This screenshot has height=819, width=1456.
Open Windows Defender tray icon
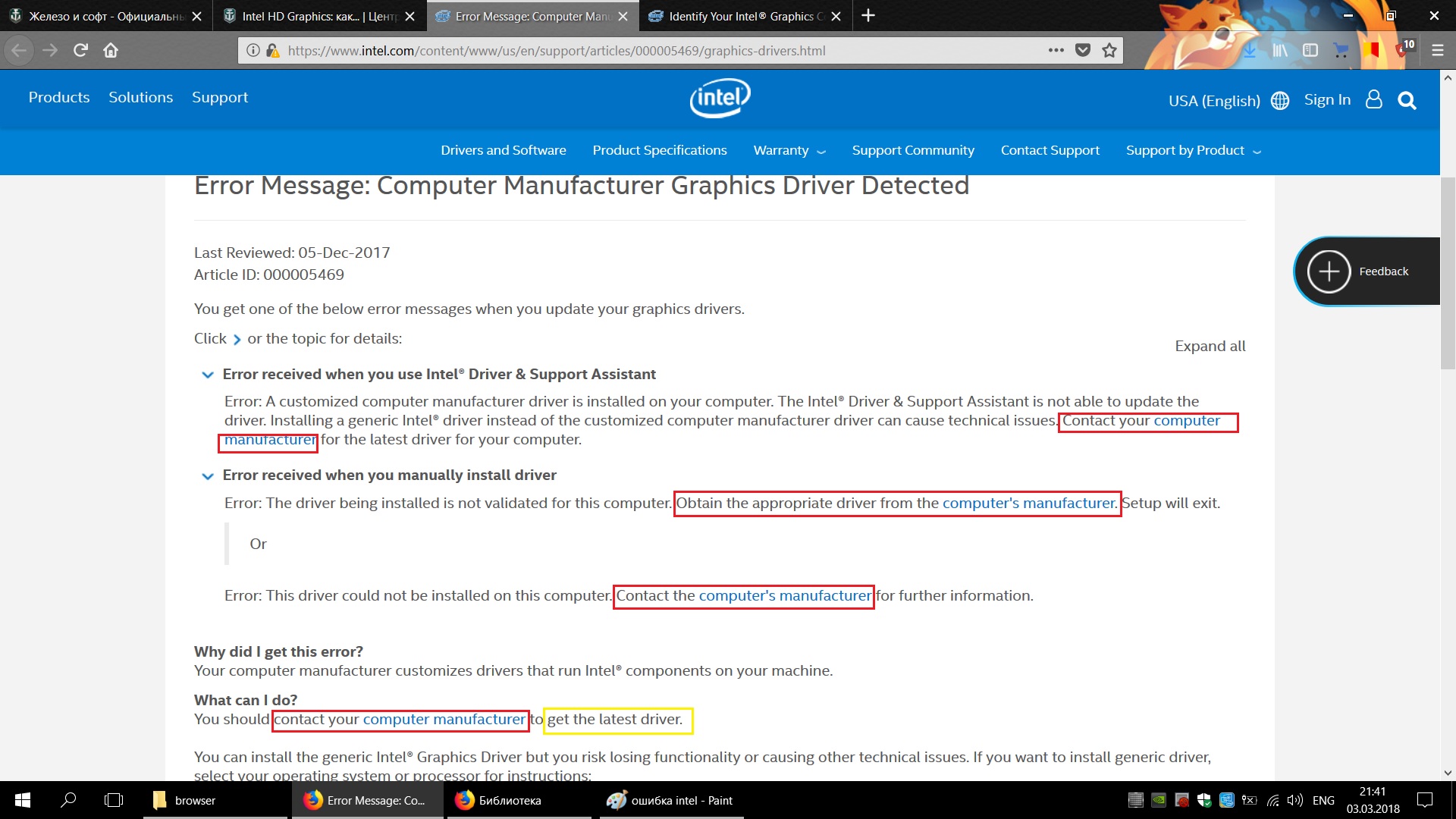(x=1204, y=800)
